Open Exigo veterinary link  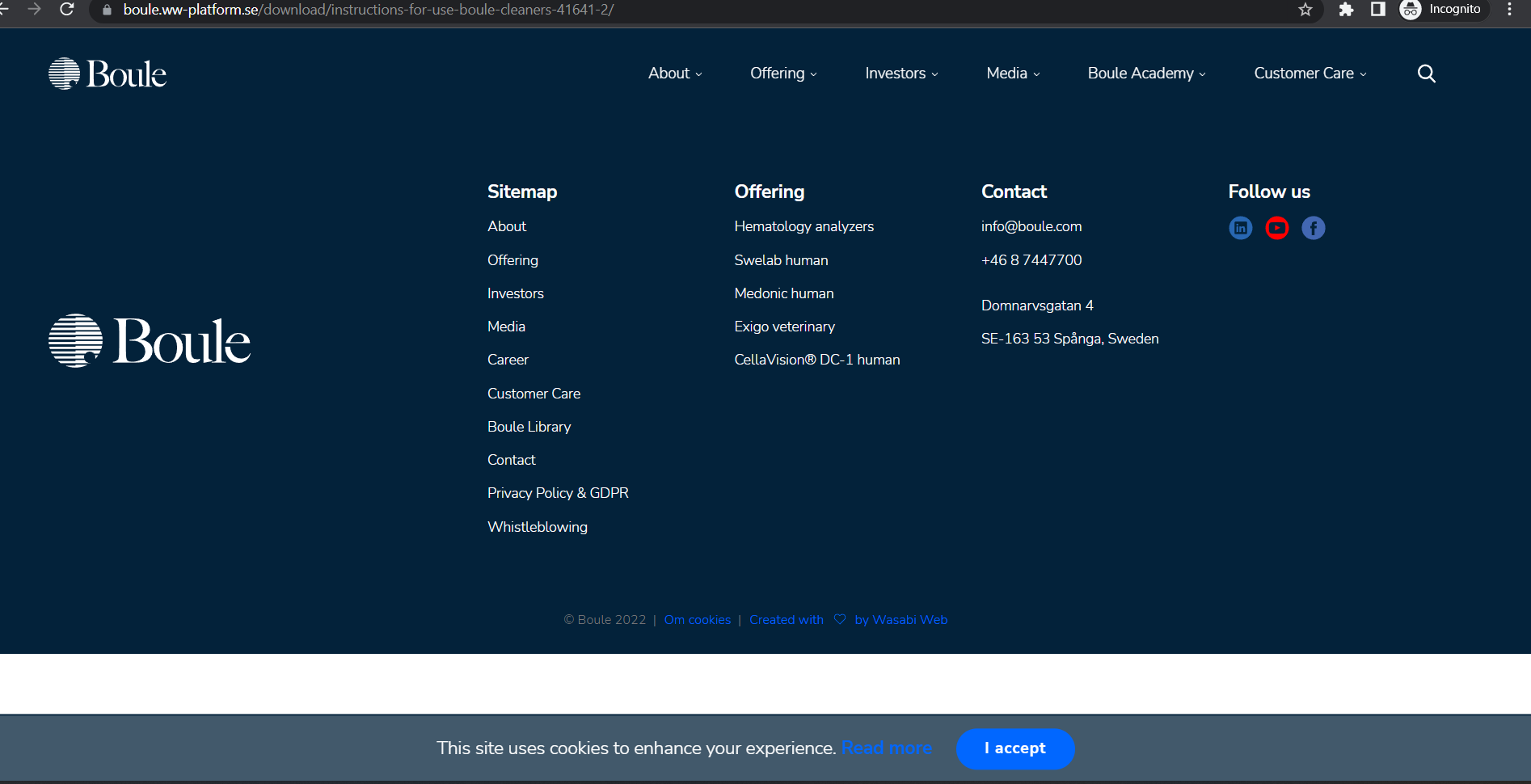784,327
